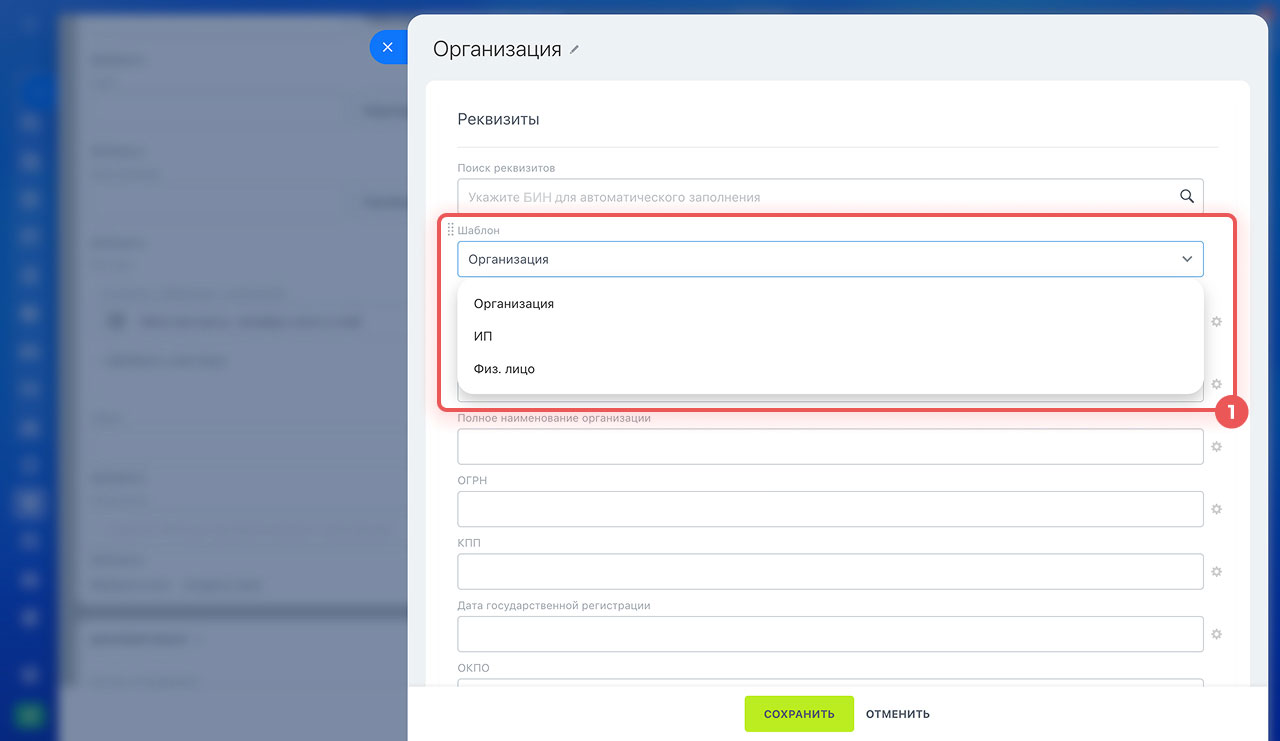Open the gear settings beside the ОГРН field
This screenshot has height=741, width=1280.
point(1217,509)
